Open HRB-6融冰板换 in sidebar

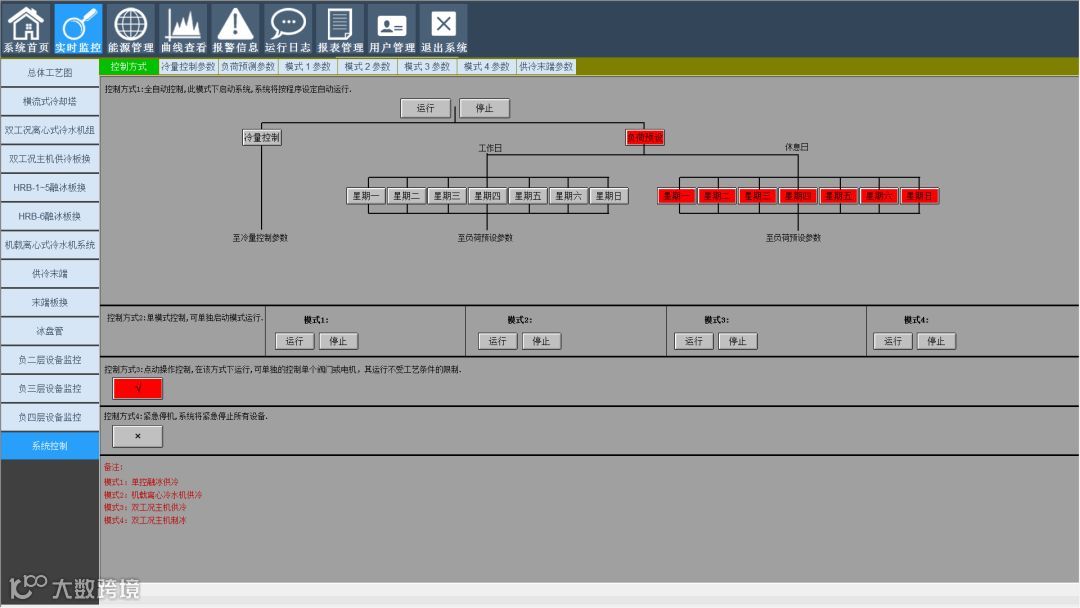click(50, 216)
